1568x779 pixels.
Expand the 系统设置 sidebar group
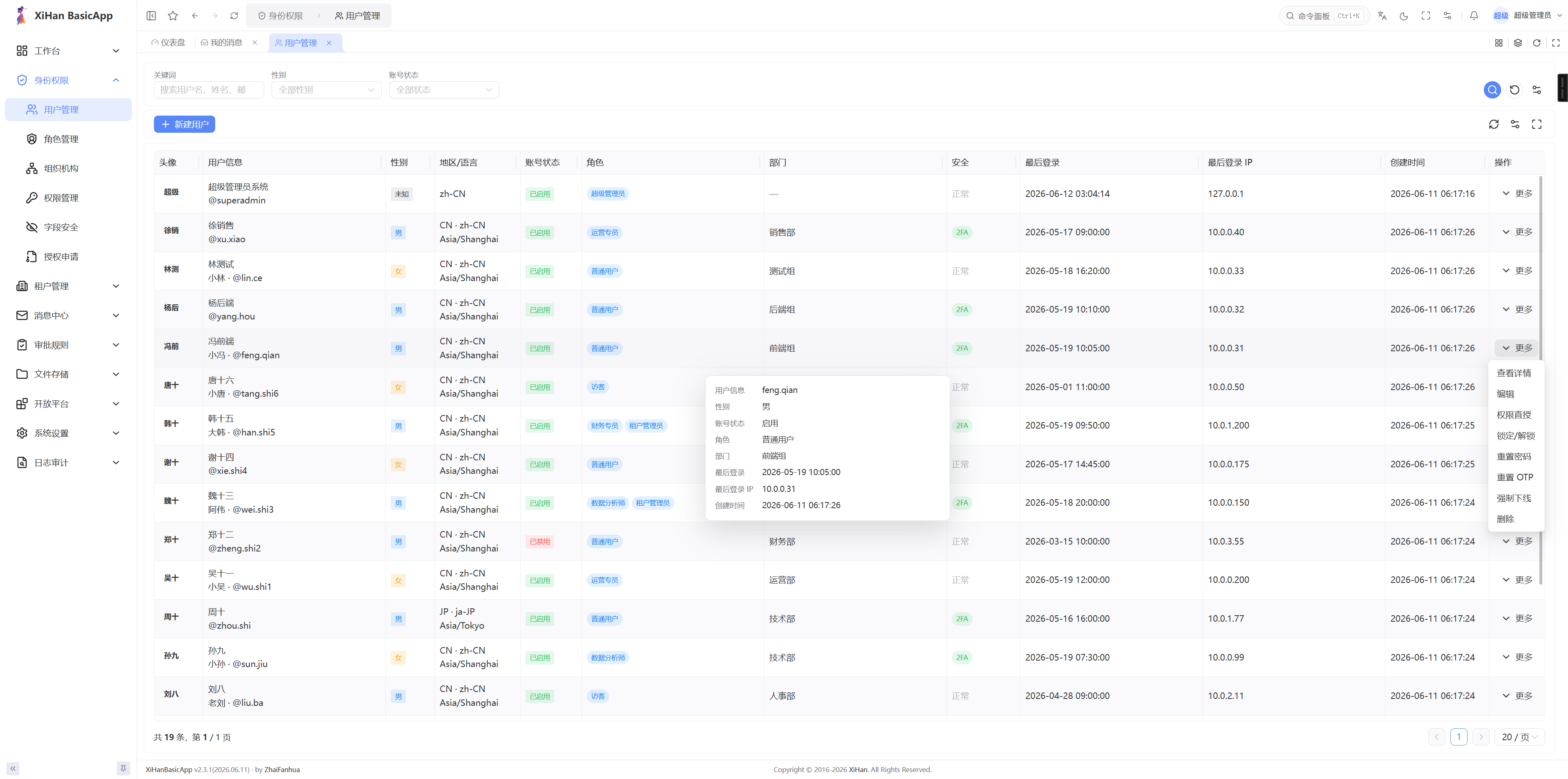[68, 433]
